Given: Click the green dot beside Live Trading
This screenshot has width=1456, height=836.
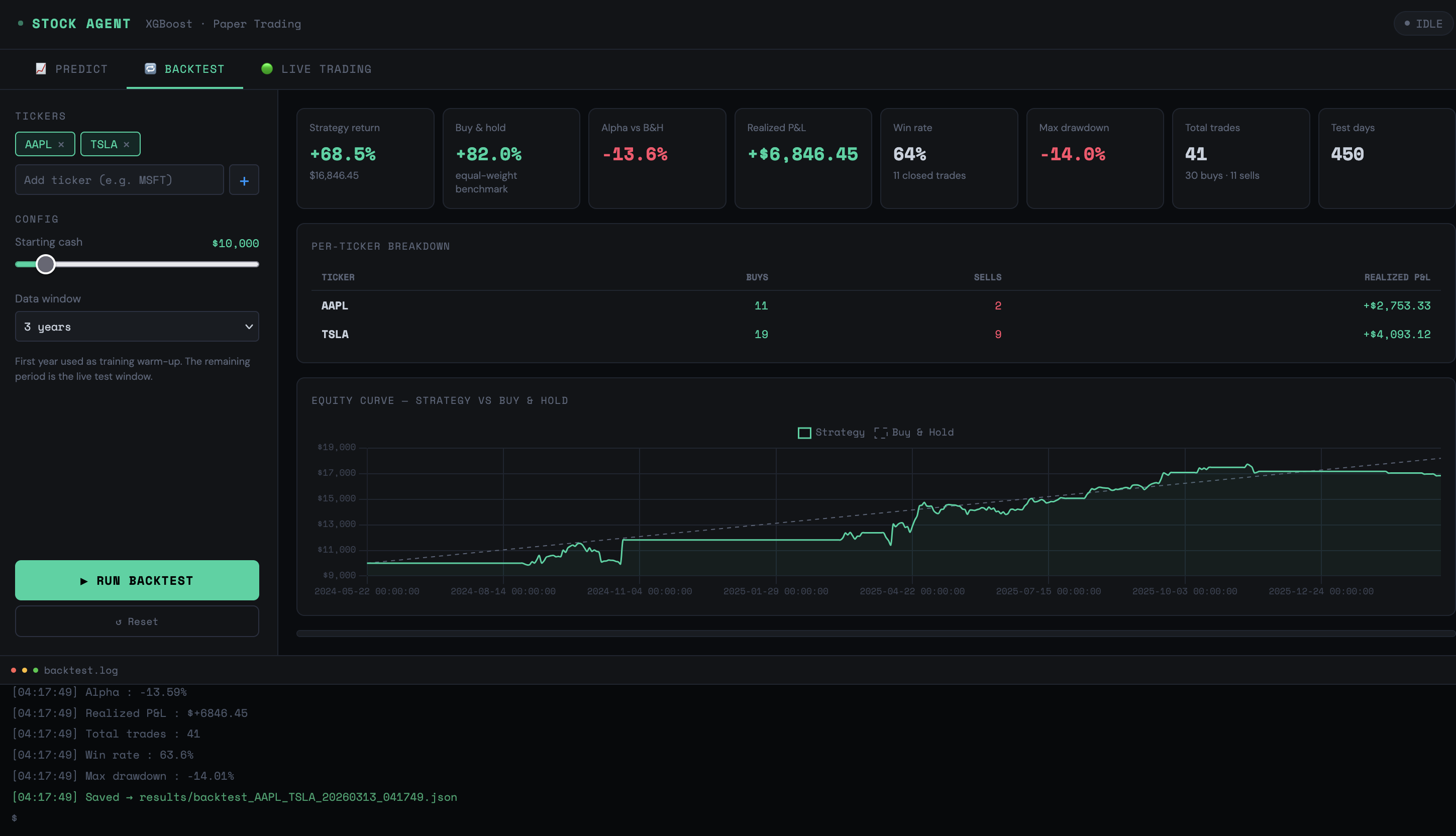Looking at the screenshot, I should (x=267, y=69).
